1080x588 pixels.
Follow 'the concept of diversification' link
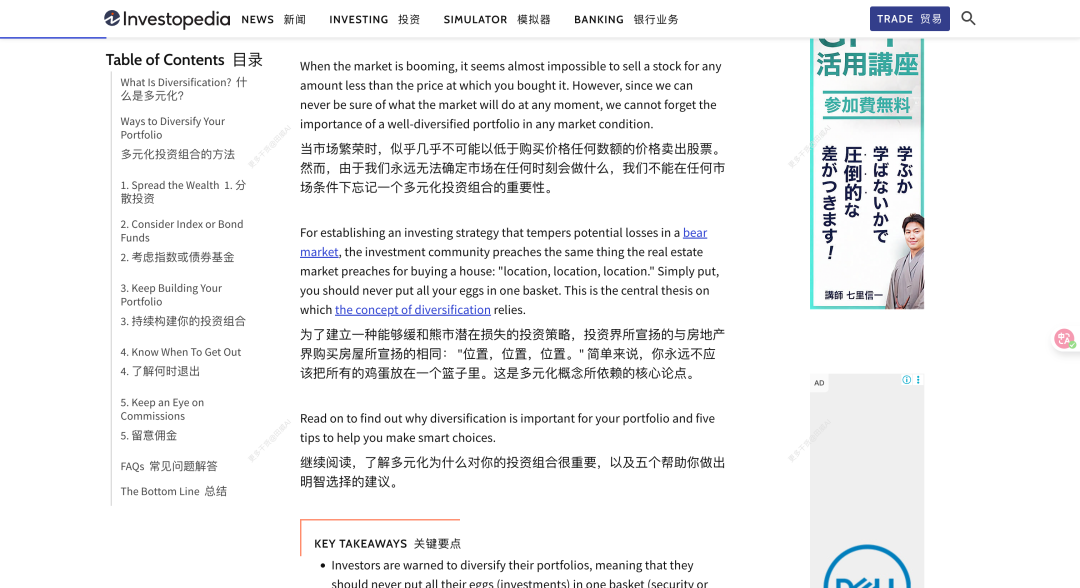click(x=413, y=310)
